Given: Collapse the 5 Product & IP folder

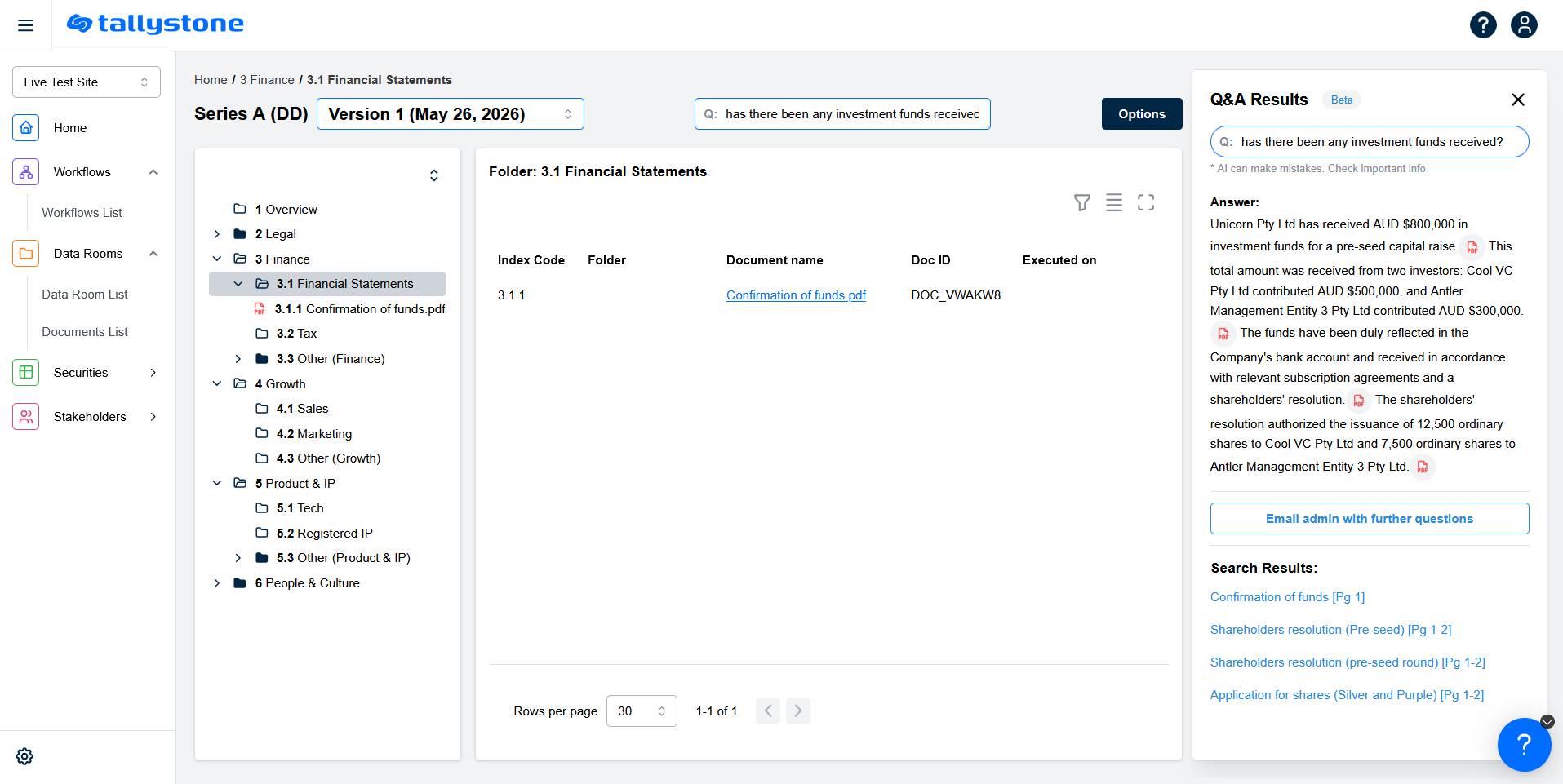Looking at the screenshot, I should click(x=217, y=484).
